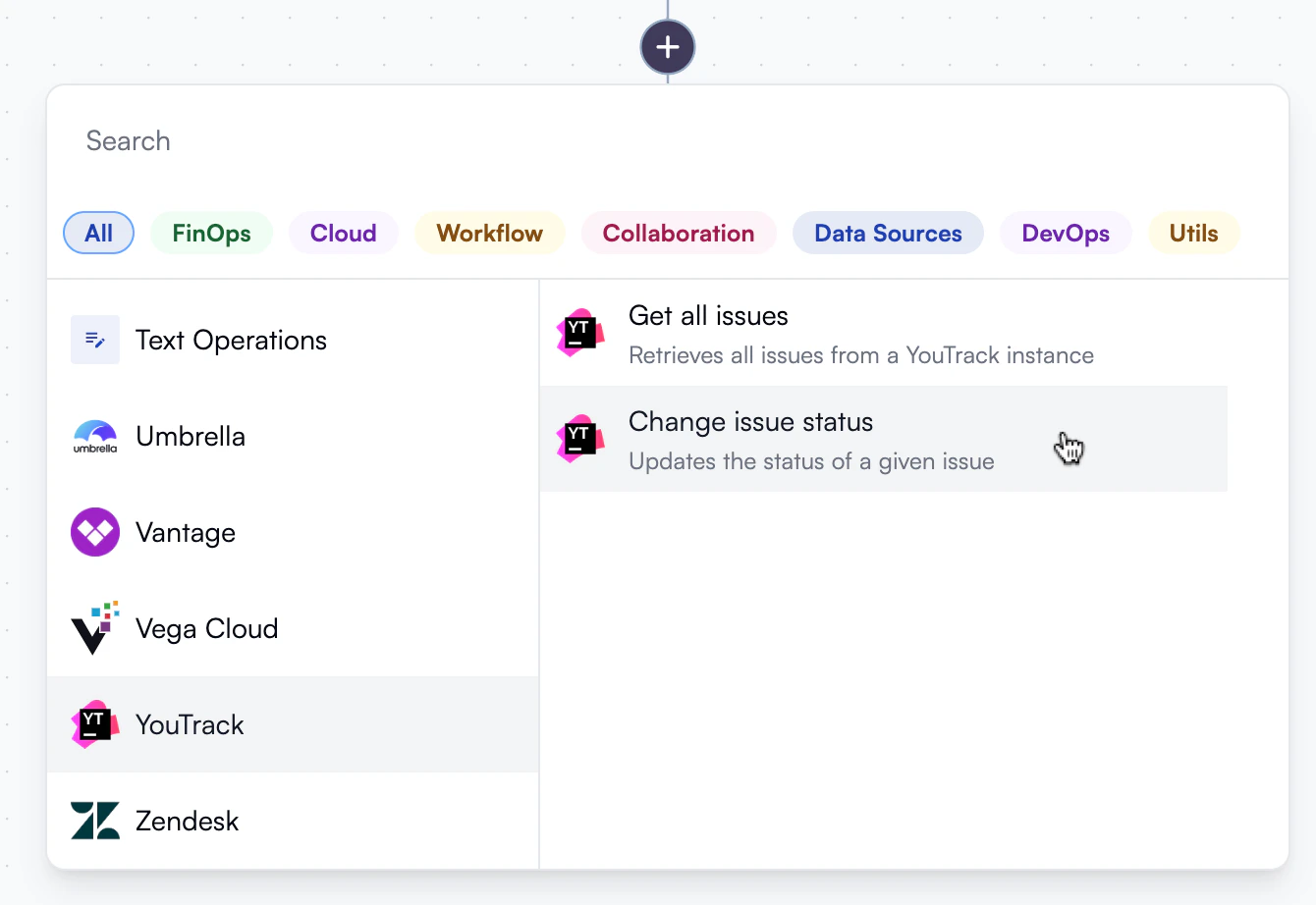
Task: Select the Text Operations icon
Action: (x=94, y=340)
